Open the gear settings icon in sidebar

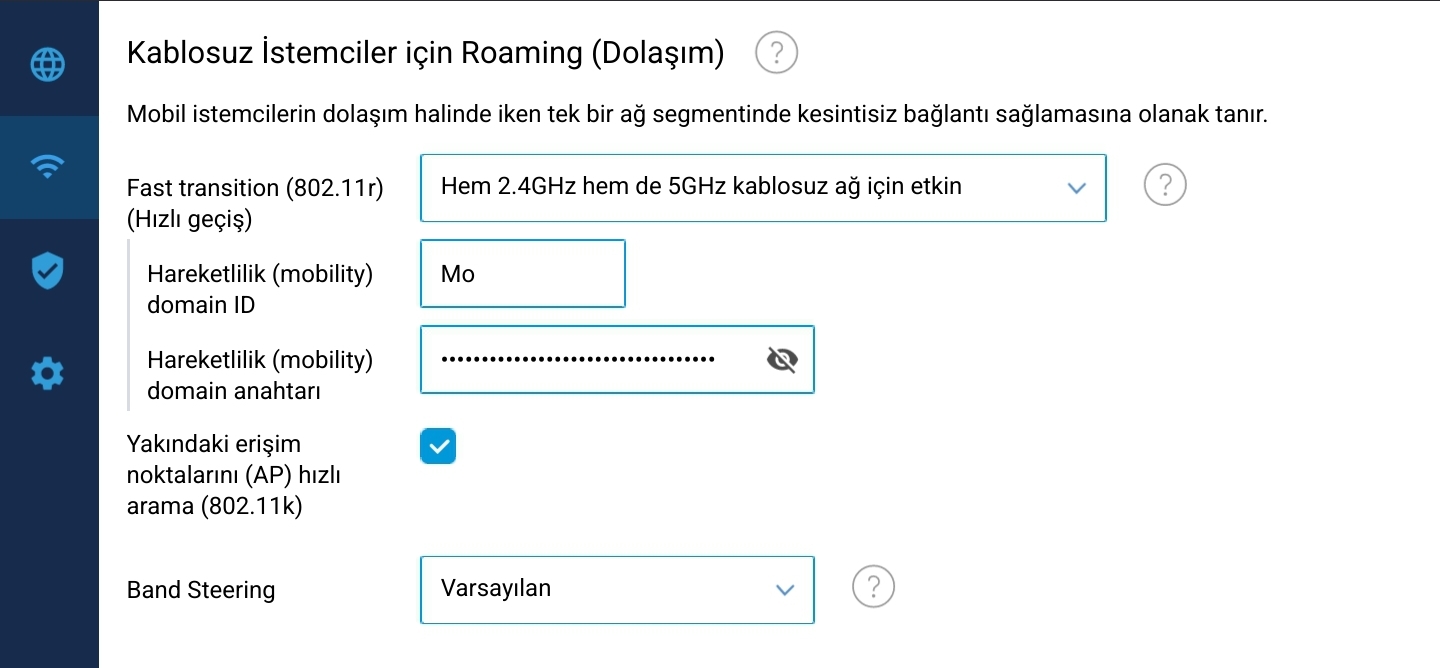[48, 374]
